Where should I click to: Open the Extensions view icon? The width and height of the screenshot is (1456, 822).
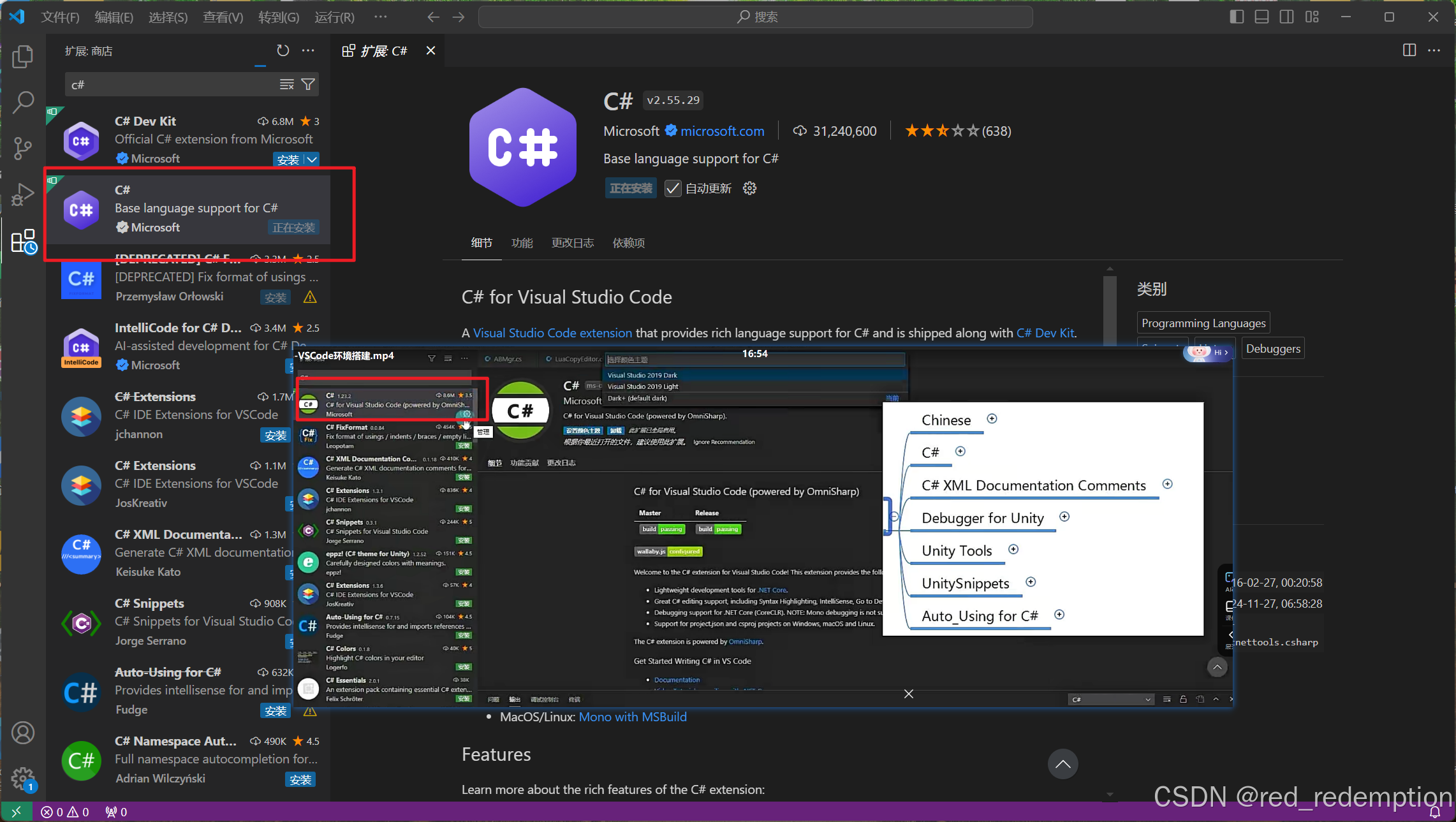(x=23, y=241)
